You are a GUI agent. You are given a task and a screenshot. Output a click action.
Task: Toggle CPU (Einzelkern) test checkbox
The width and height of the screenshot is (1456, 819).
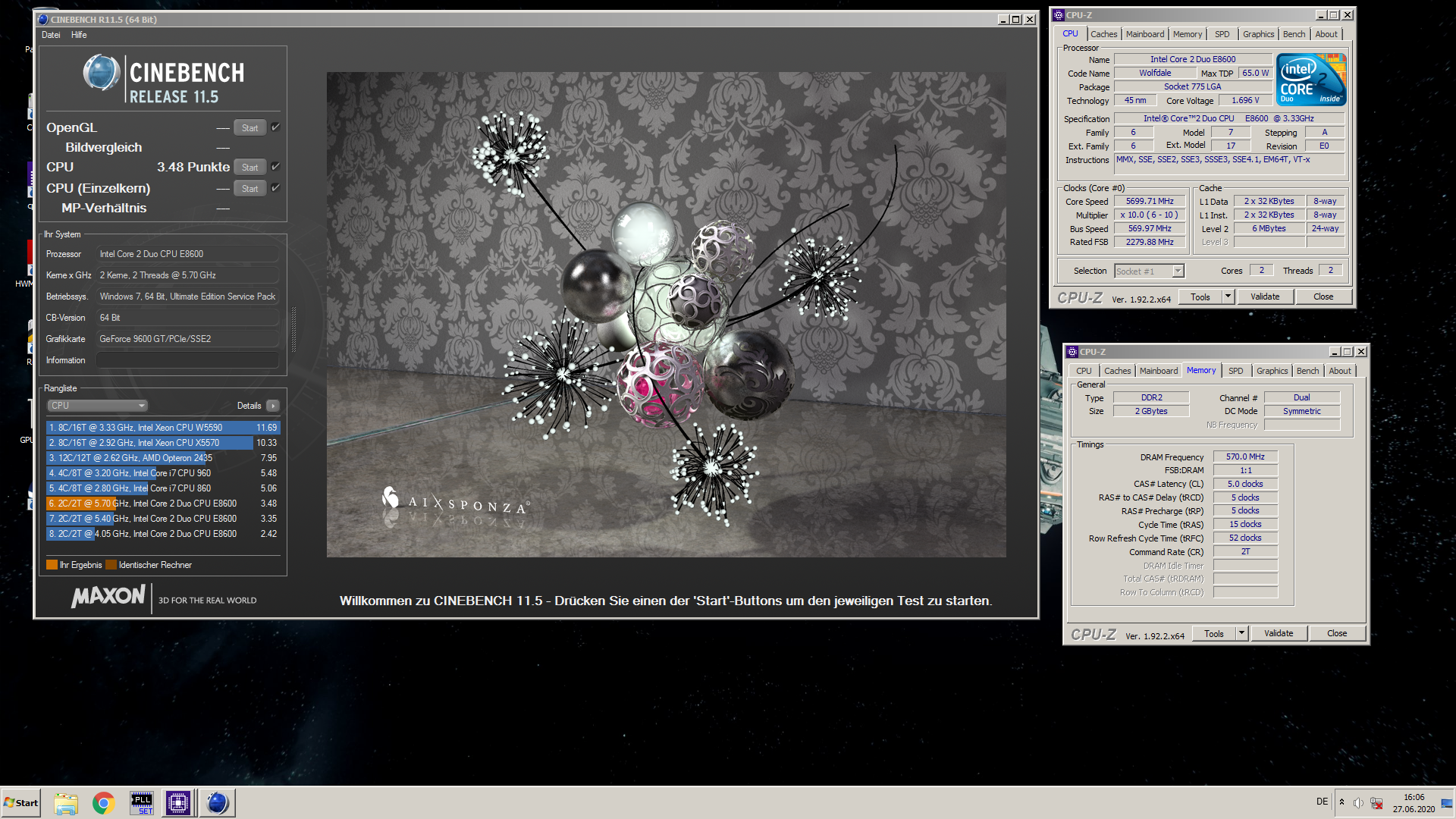(x=275, y=188)
